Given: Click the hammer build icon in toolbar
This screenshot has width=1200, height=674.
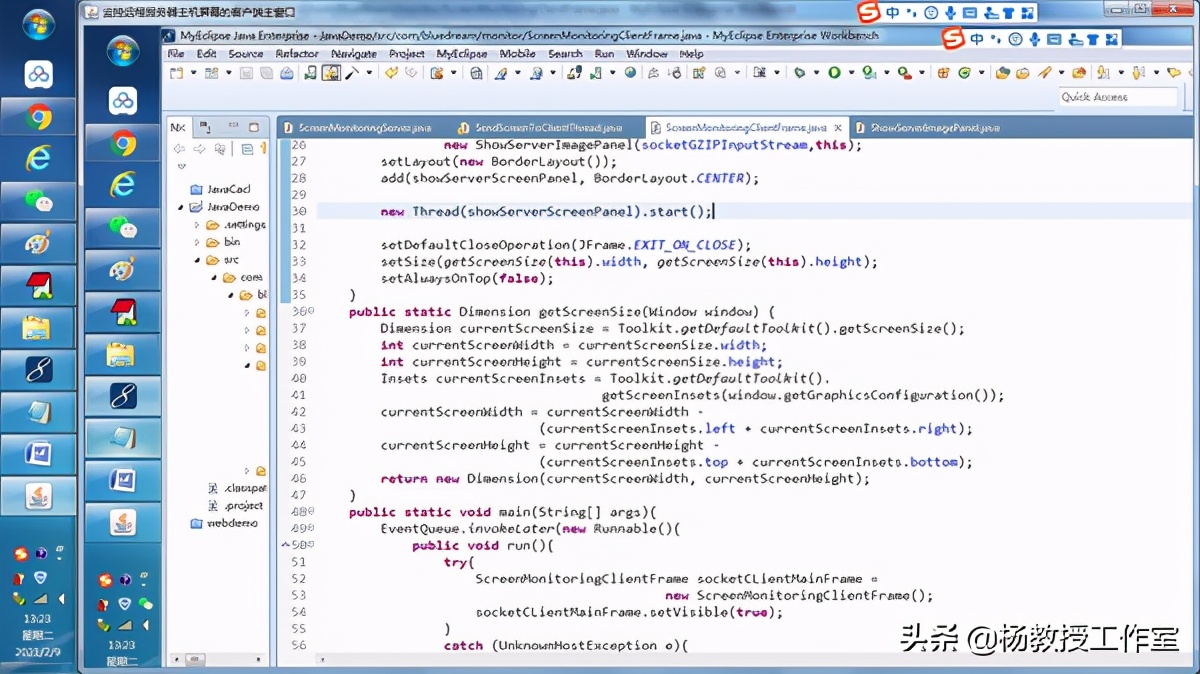Looking at the screenshot, I should tap(351, 73).
